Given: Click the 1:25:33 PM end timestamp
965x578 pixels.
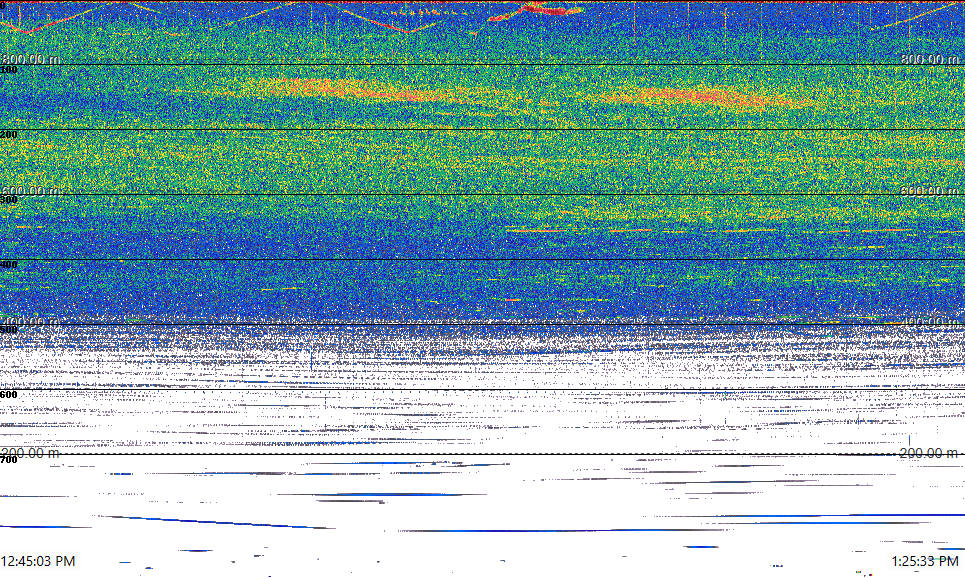Looking at the screenshot, I should coord(925,561).
